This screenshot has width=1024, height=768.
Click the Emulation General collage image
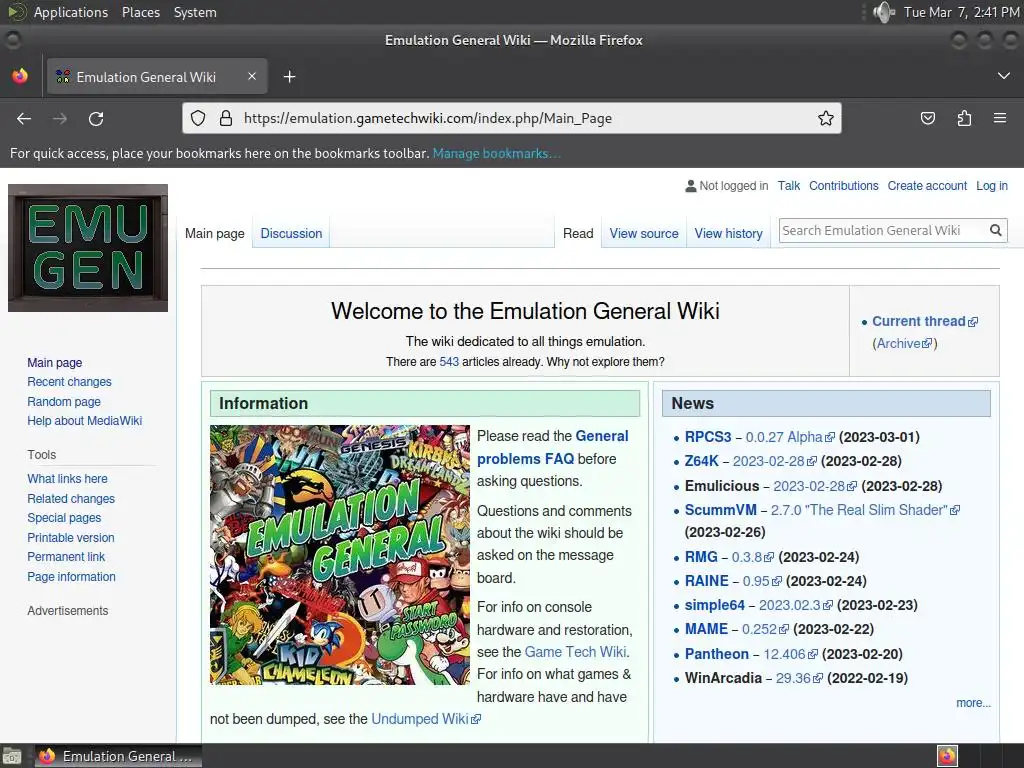(x=340, y=554)
